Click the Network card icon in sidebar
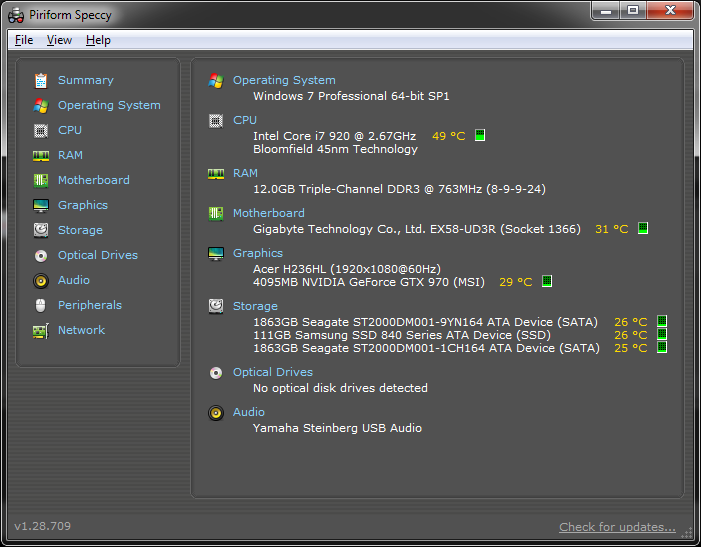 click(41, 331)
